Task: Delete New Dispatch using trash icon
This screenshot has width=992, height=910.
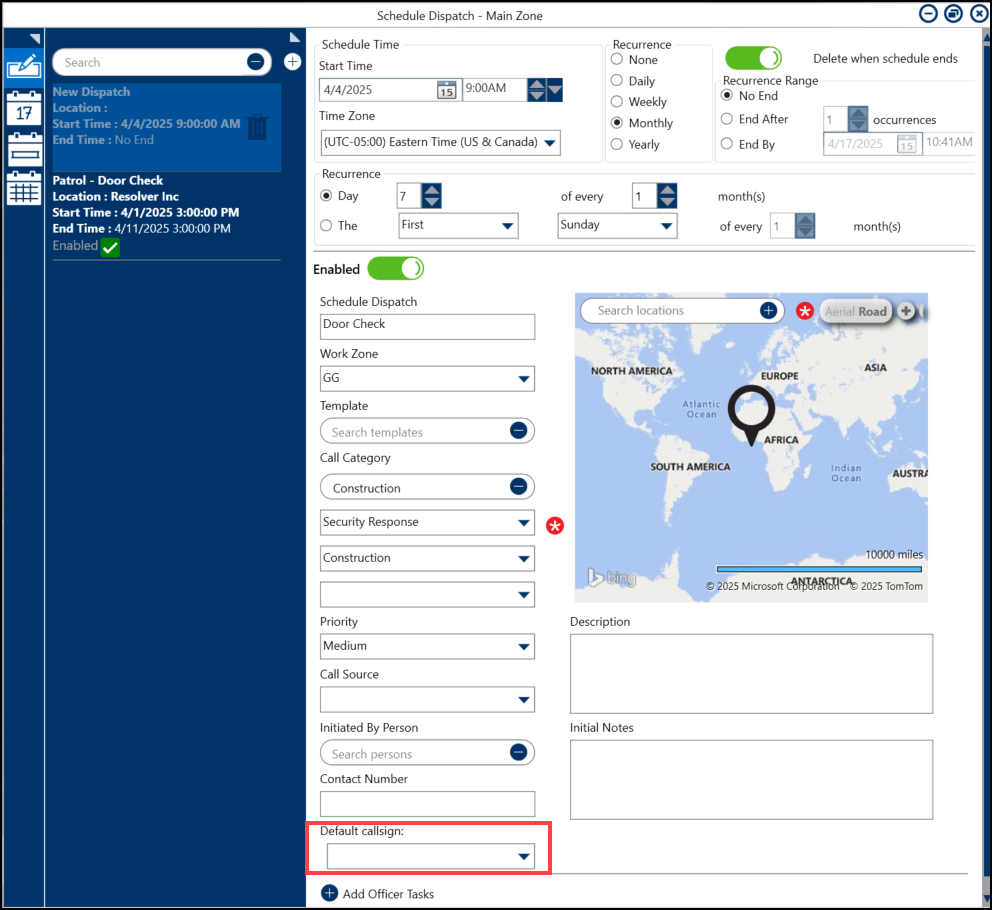Action: [x=257, y=127]
